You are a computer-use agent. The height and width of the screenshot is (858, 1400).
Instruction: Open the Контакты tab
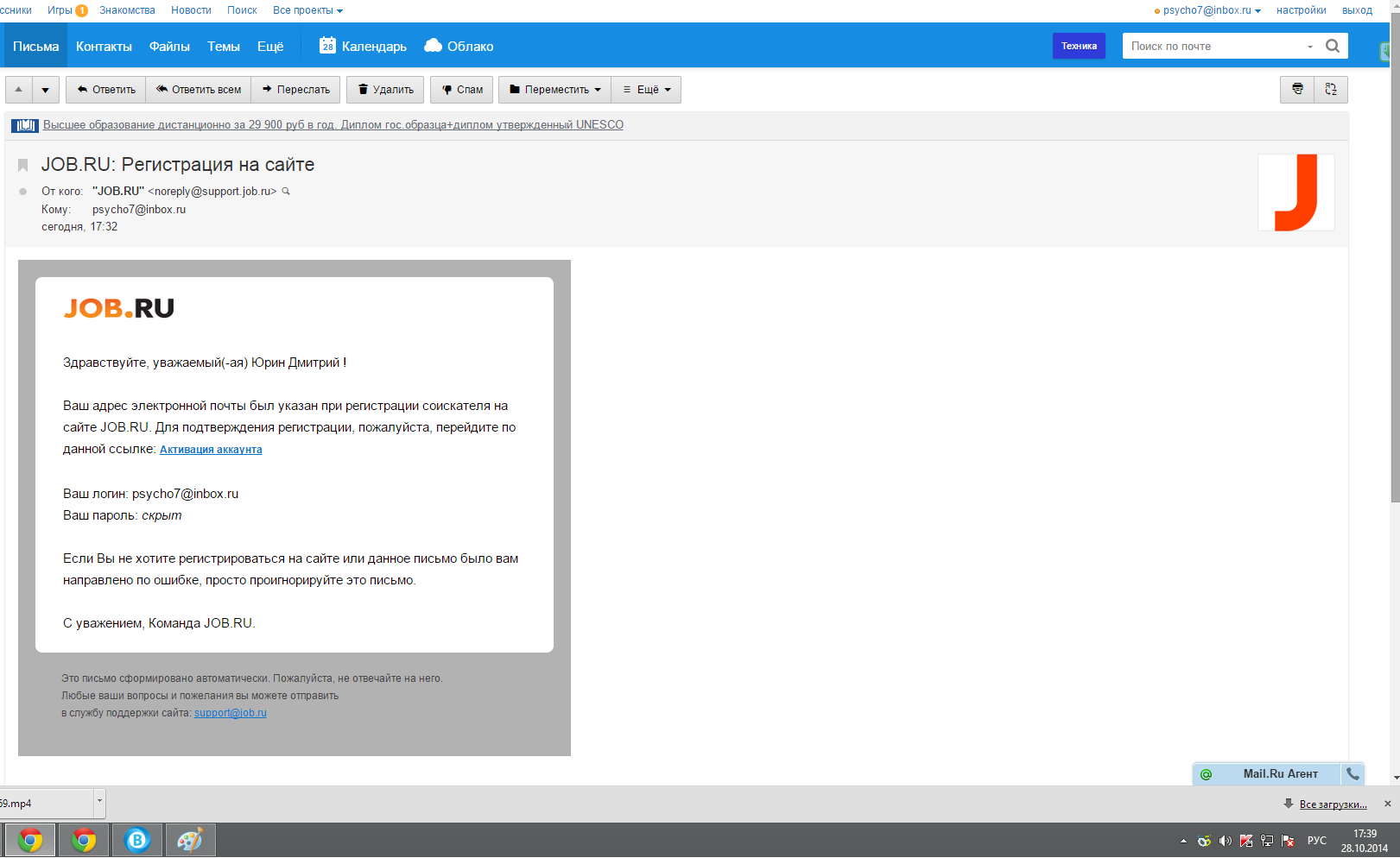[104, 47]
